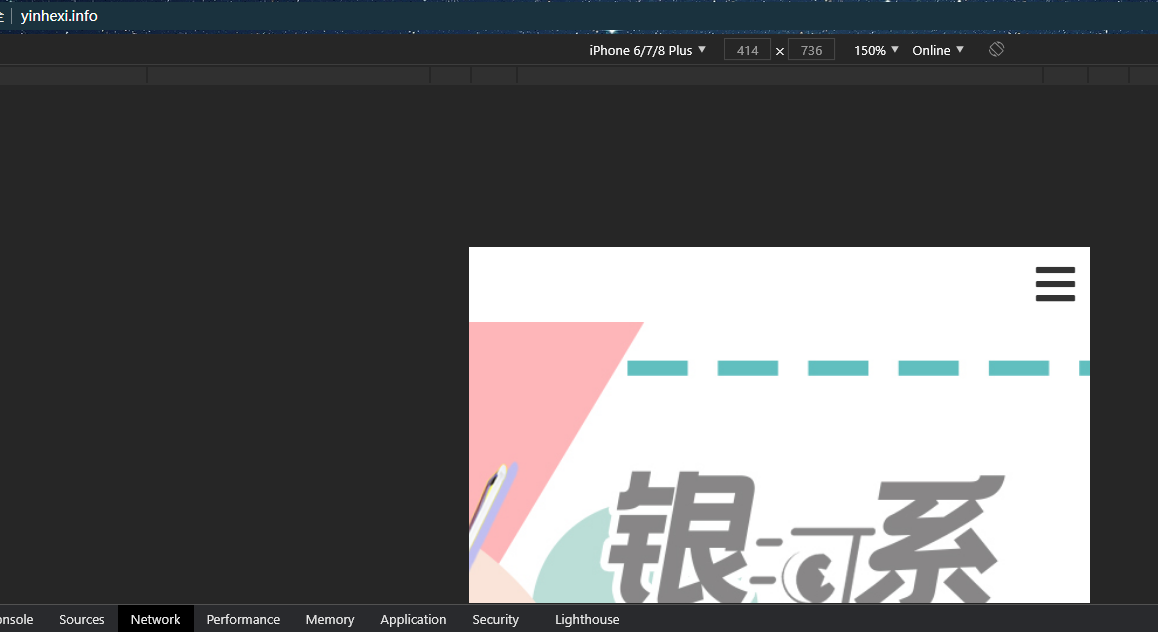Select the yinhexi.info browser tab

[x=59, y=15]
